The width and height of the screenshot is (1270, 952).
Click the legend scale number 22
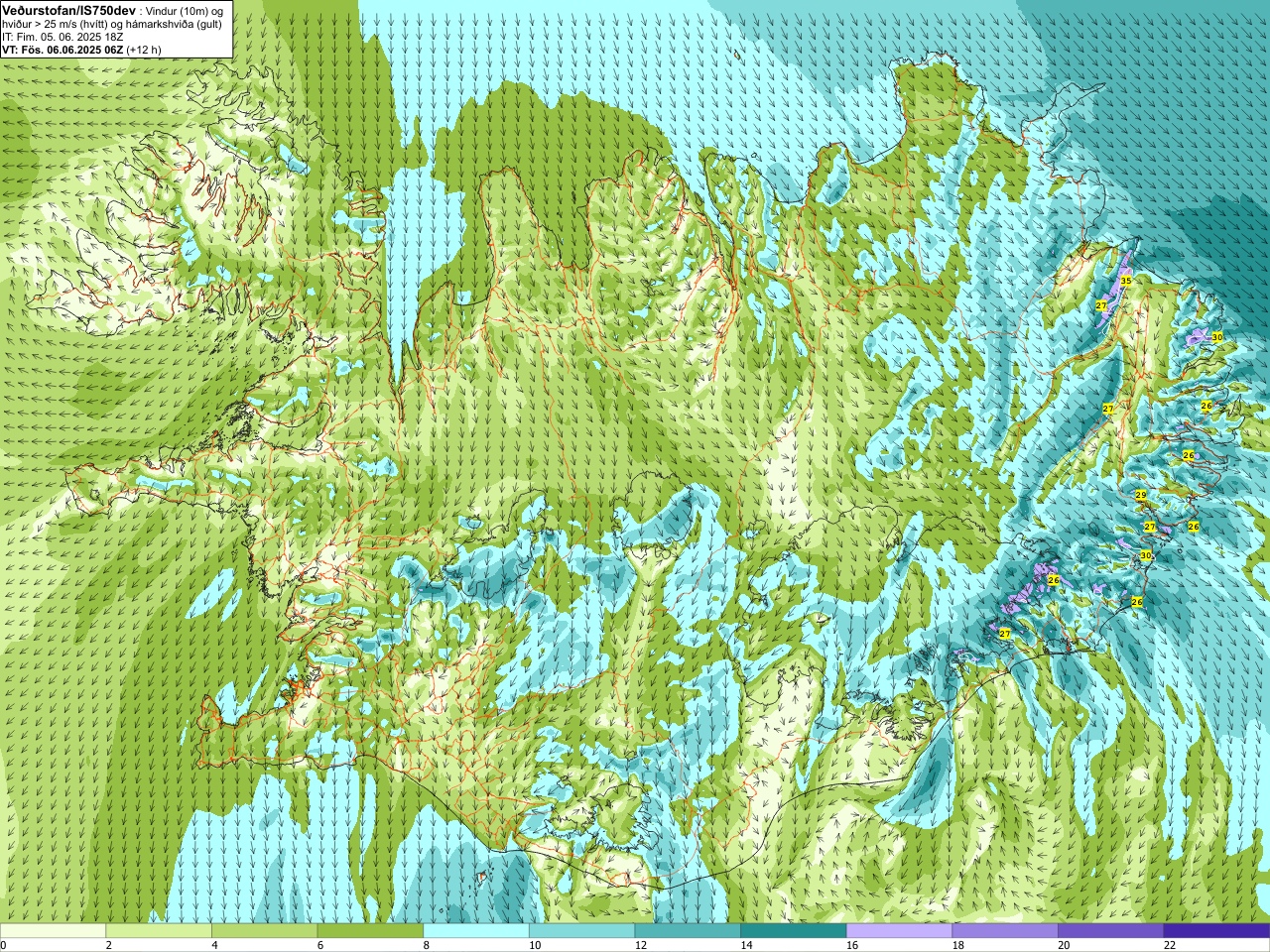(1170, 946)
